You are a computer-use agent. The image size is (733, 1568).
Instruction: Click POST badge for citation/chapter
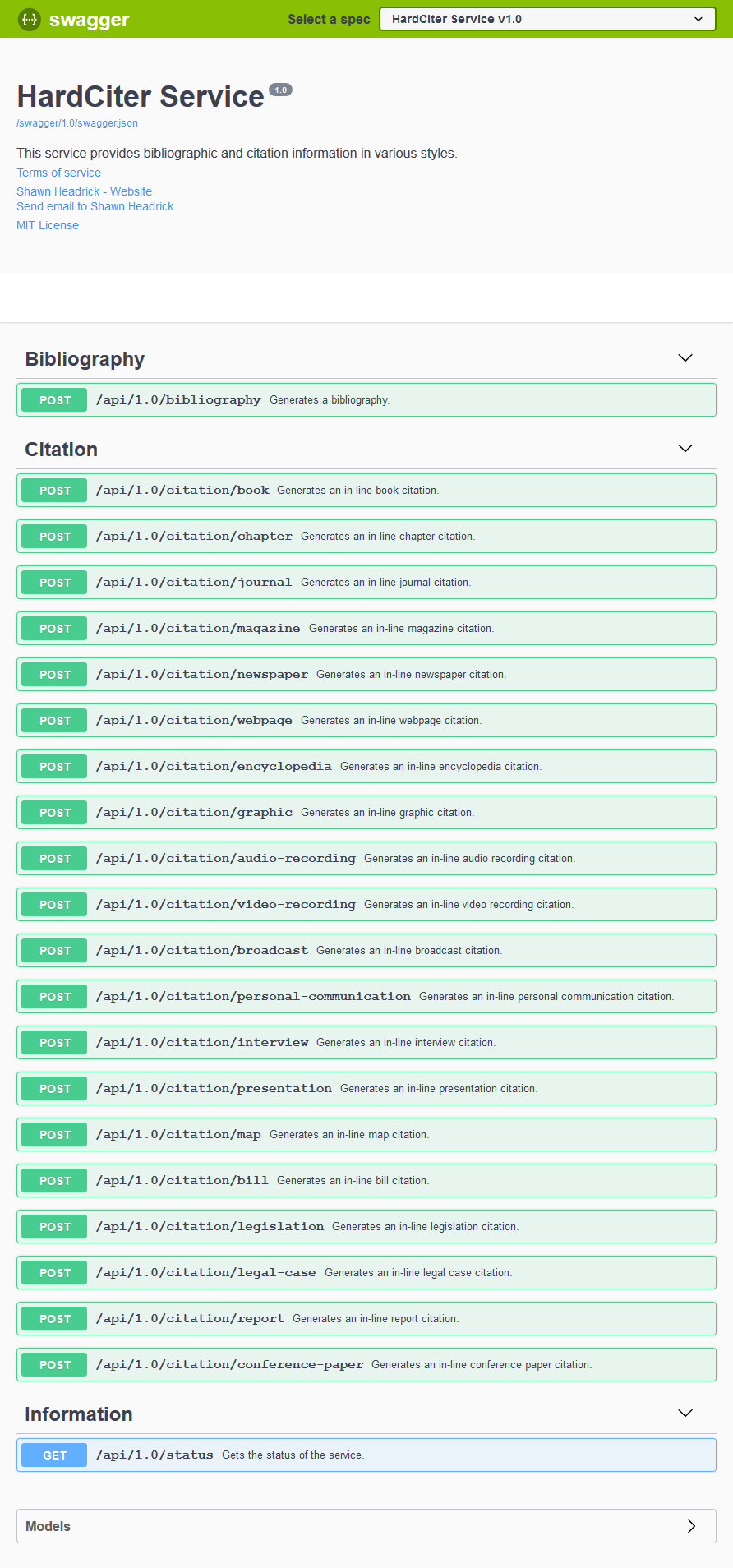click(54, 537)
